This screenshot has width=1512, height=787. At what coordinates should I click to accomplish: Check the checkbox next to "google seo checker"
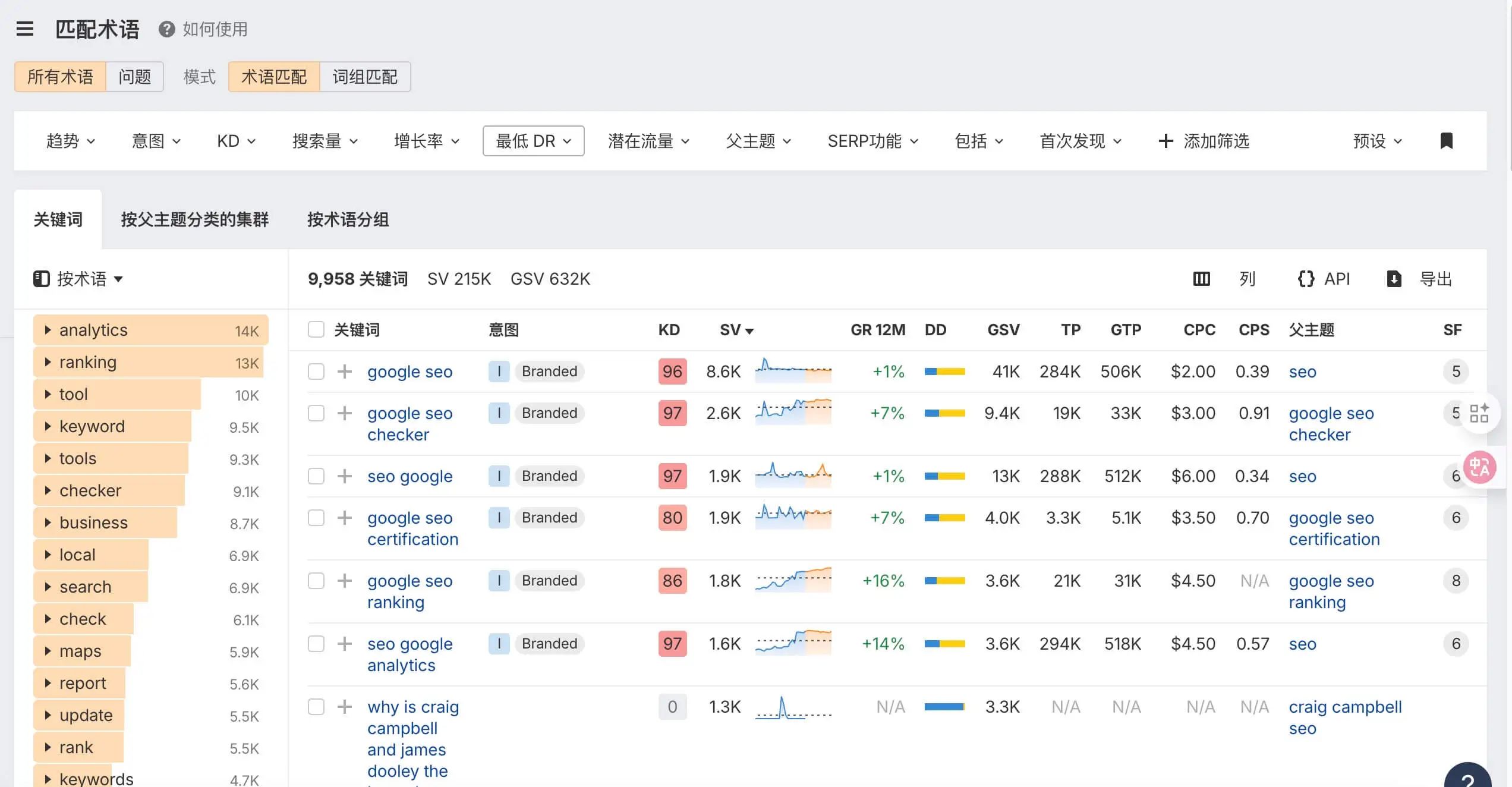(316, 413)
